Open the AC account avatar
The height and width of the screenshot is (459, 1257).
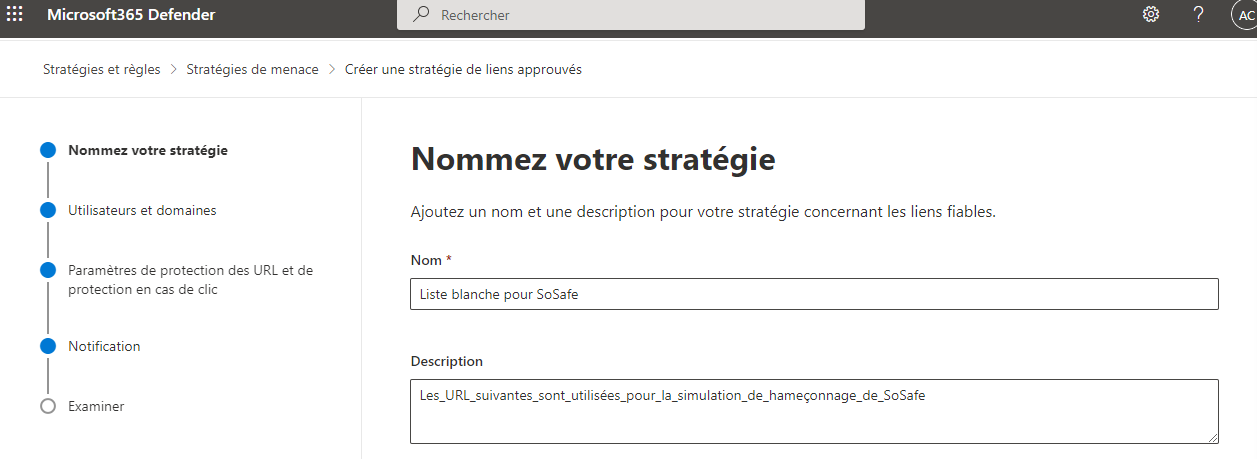[x=1245, y=15]
